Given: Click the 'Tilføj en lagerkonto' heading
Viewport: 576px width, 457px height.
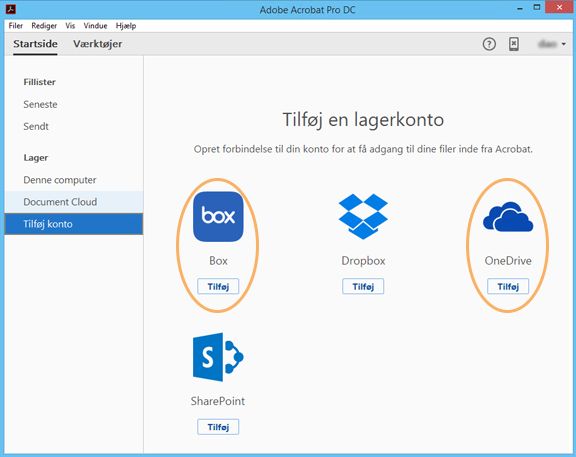Looking at the screenshot, I should click(x=363, y=120).
